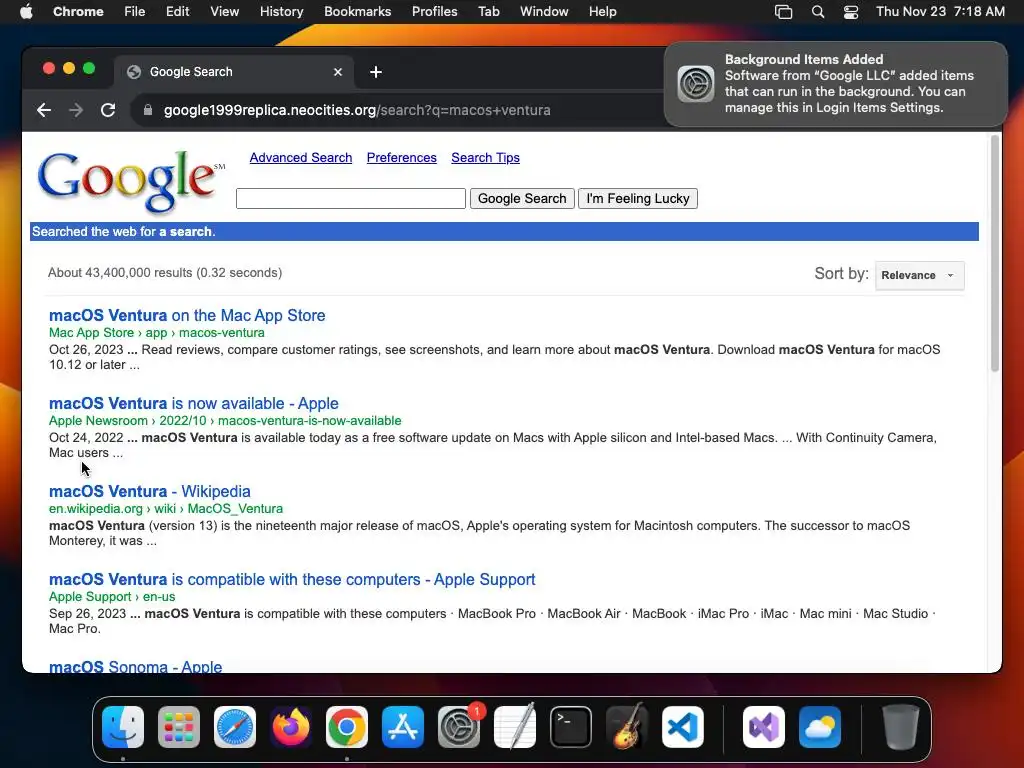Go back with the browser back arrow
1024x768 pixels.
click(44, 110)
